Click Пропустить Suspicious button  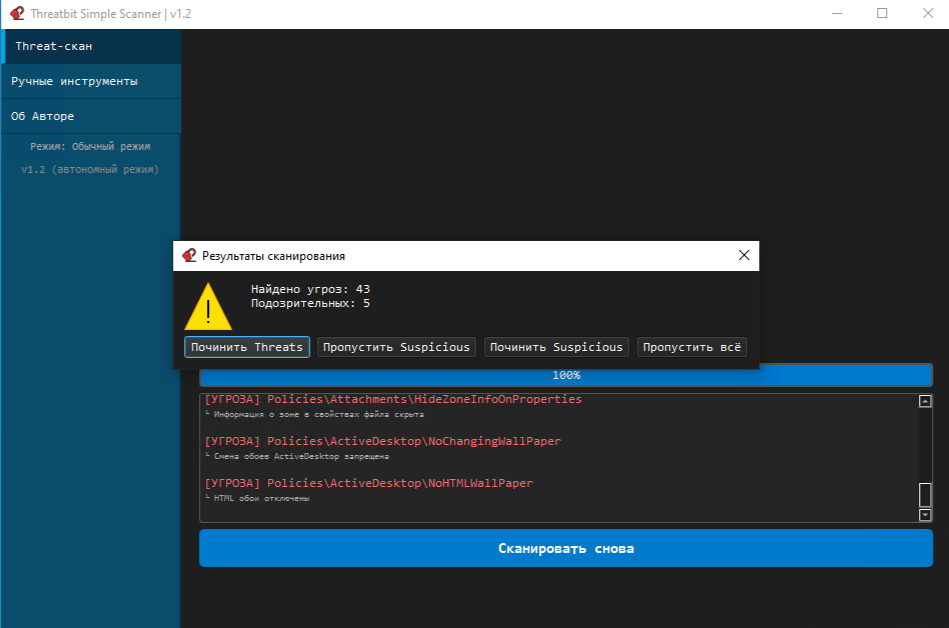tap(396, 347)
